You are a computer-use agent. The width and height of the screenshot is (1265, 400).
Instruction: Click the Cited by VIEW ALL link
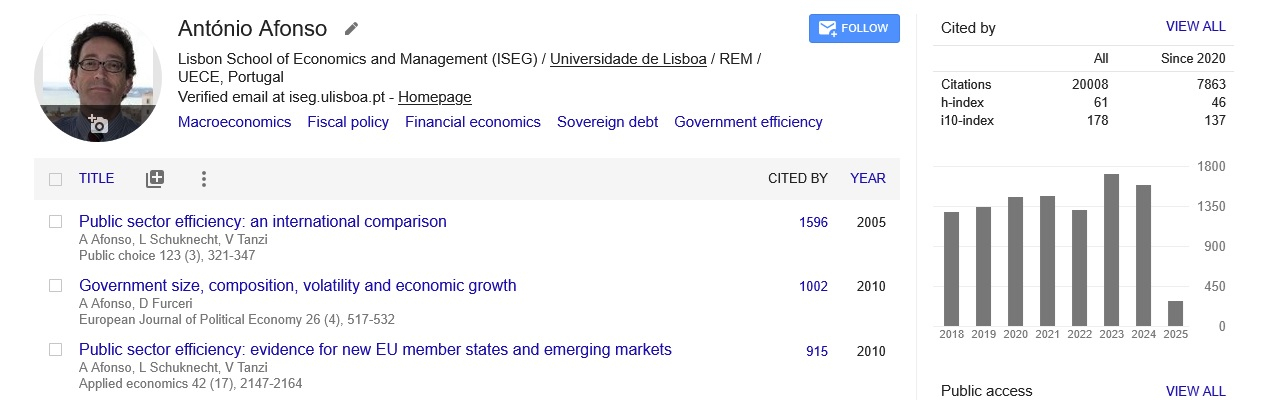(x=1195, y=27)
